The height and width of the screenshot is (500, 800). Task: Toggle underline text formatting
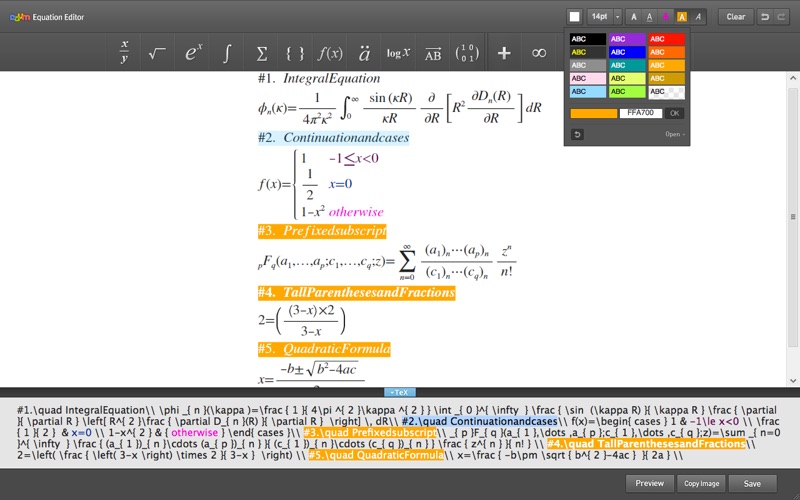(x=647, y=17)
